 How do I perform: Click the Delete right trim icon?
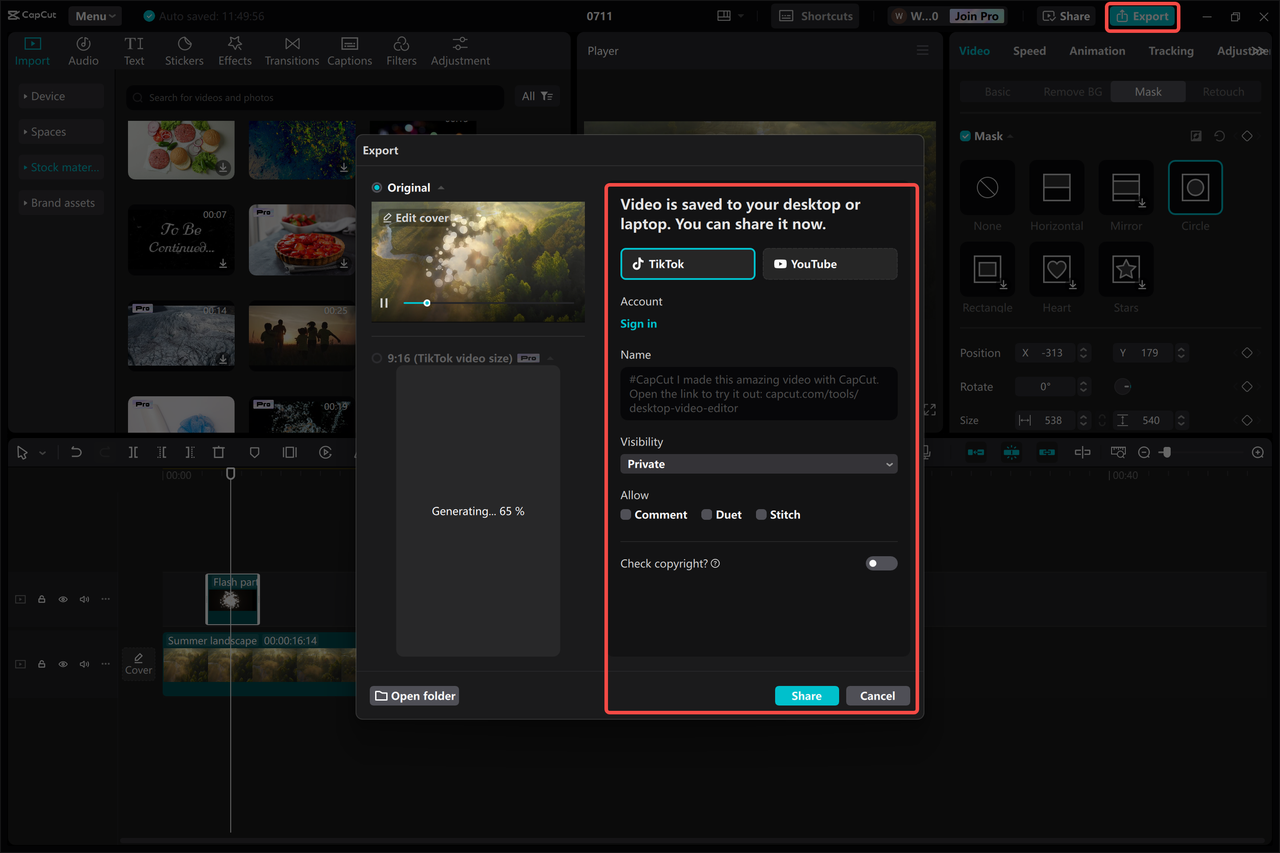190,453
